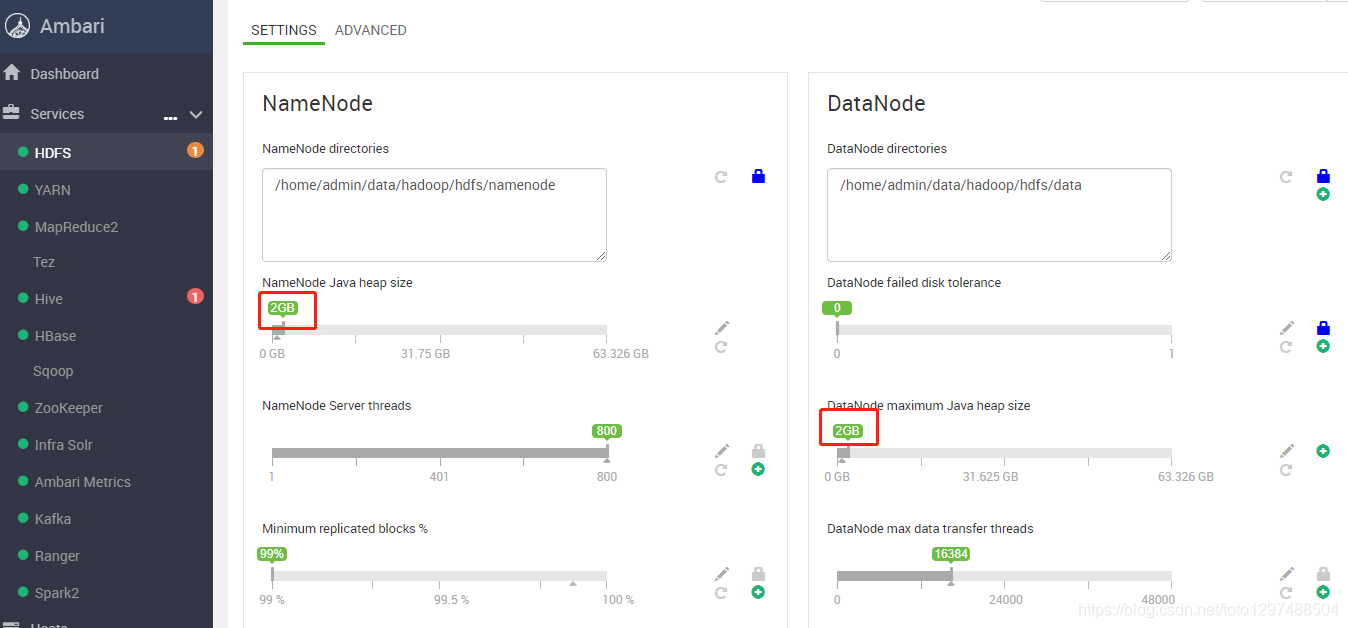Image resolution: width=1348 pixels, height=628 pixels.
Task: Collapse the Services list chevron
Action: (196, 115)
